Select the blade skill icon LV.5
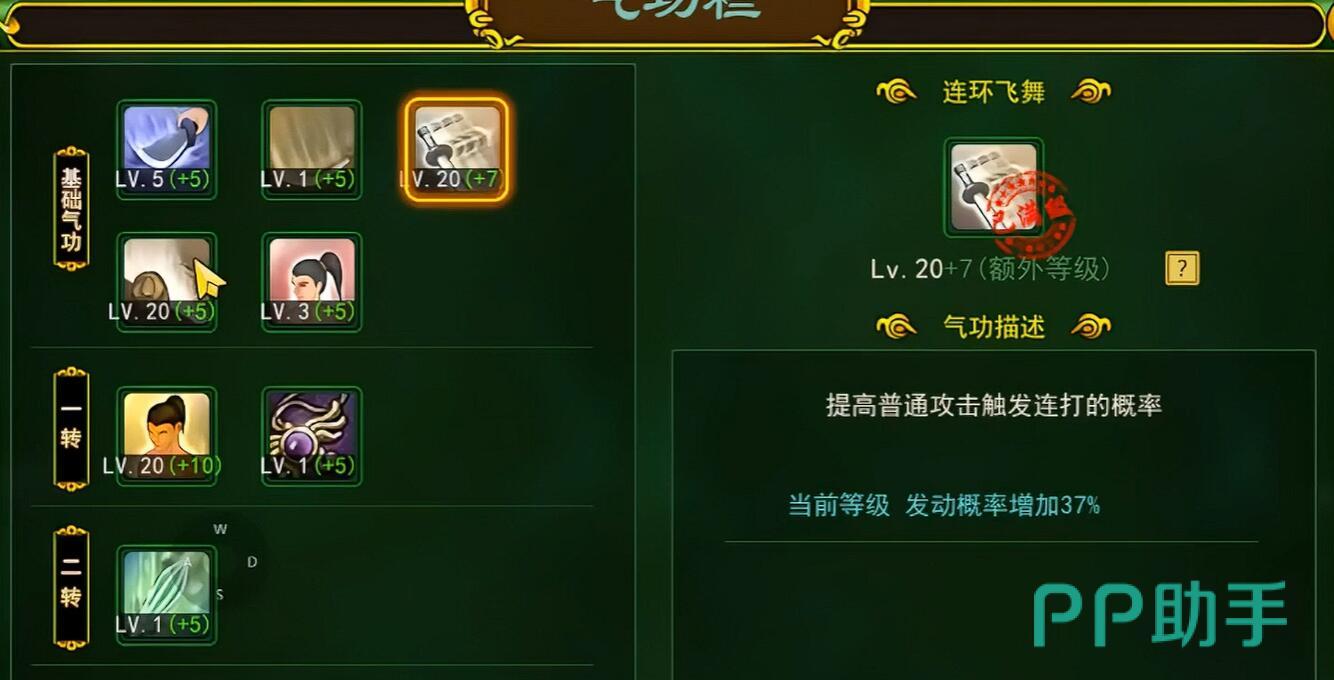Image resolution: width=1334 pixels, height=680 pixels. pyautogui.click(x=167, y=149)
